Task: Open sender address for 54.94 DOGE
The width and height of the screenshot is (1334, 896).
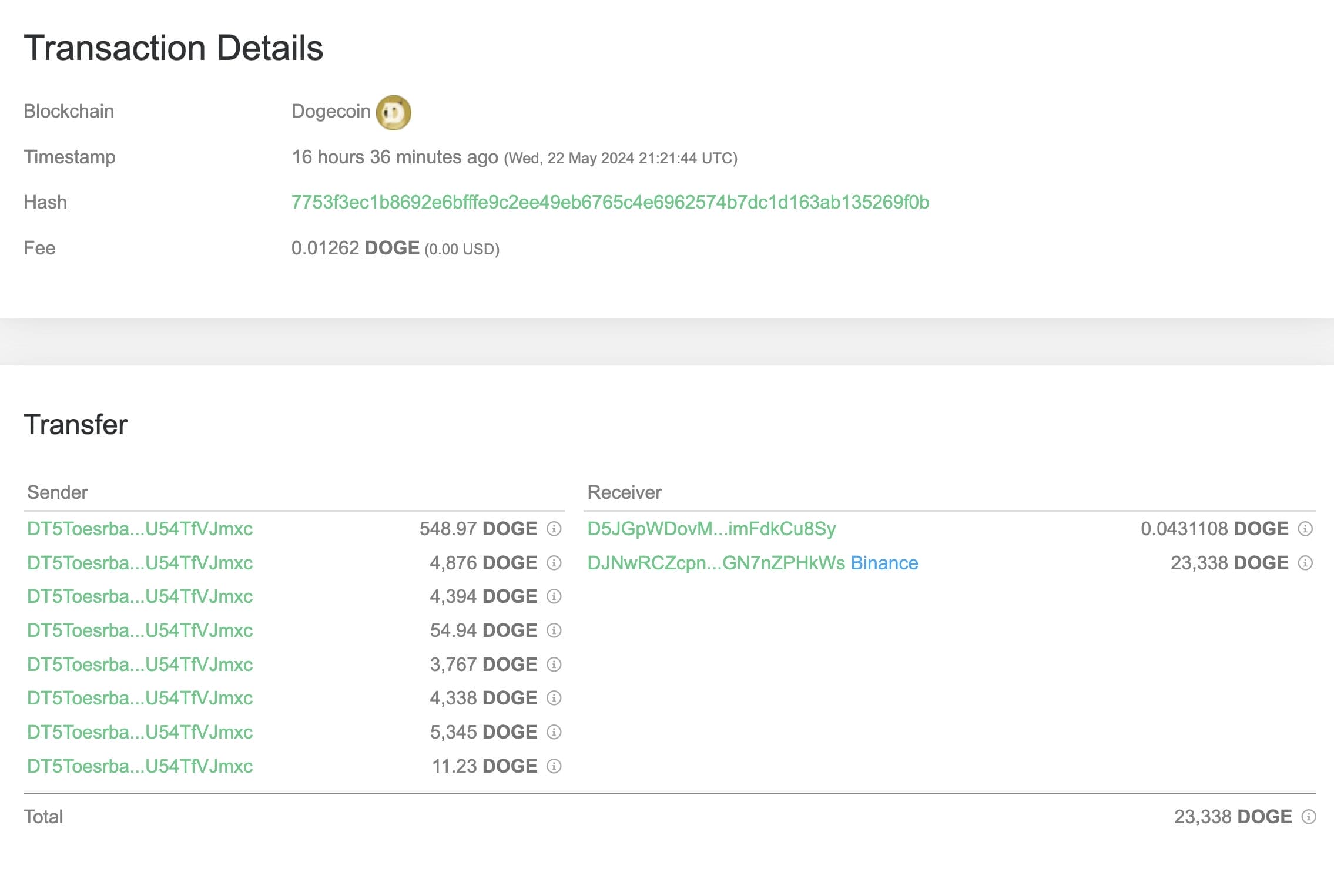Action: point(140,630)
